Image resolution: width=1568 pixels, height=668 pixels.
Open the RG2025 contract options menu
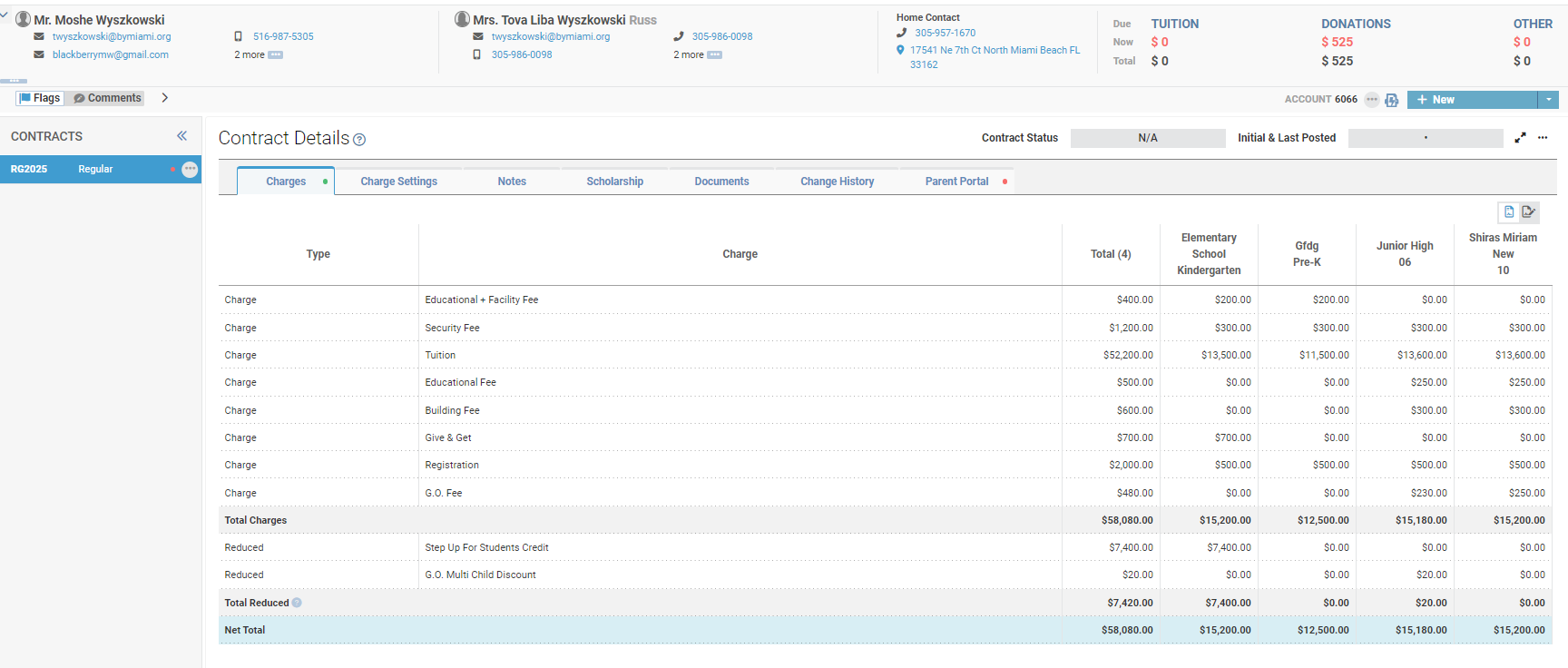[190, 170]
